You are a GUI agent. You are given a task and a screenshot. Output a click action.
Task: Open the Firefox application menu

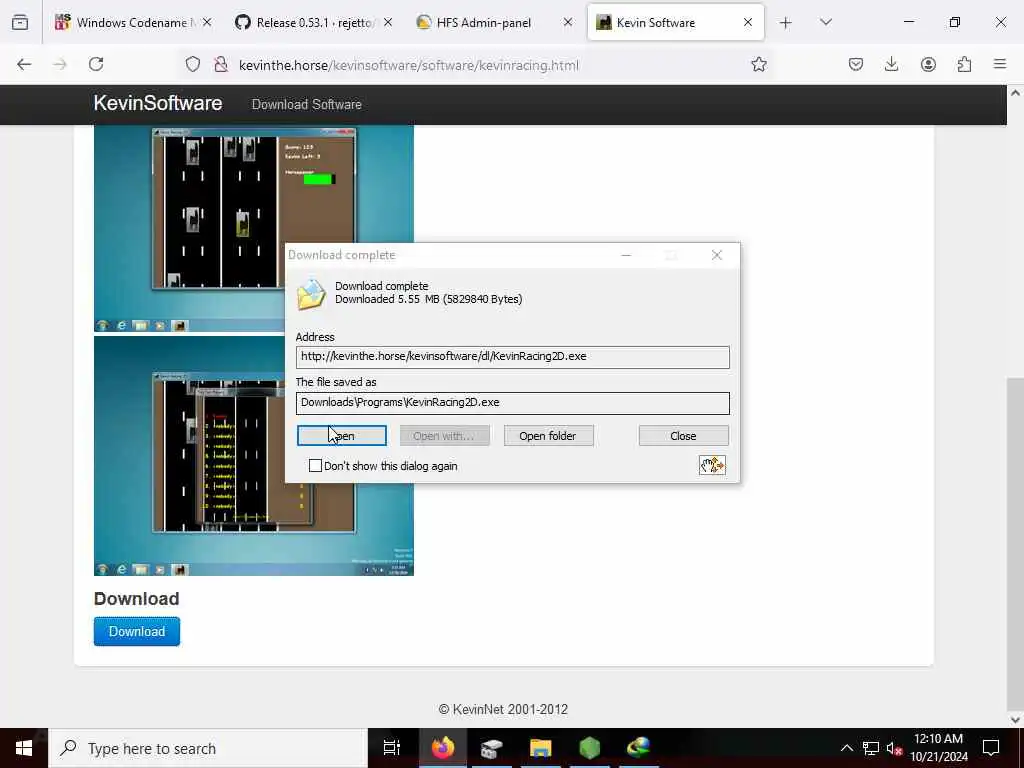pyautogui.click(x=1000, y=64)
